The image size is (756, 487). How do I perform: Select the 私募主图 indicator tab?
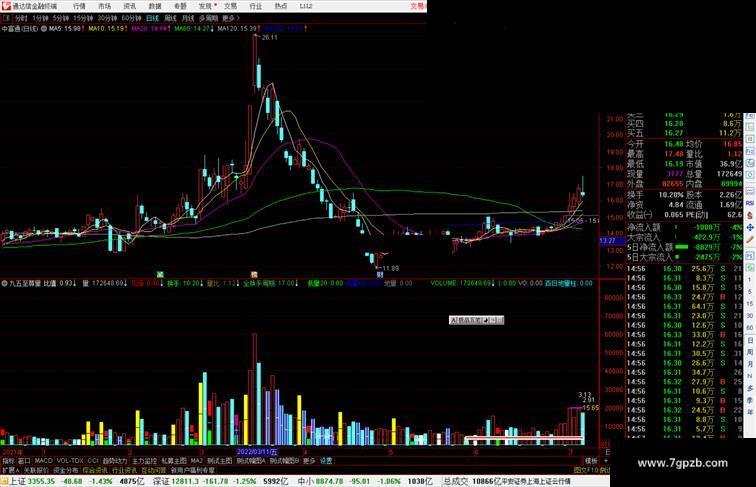click(174, 461)
